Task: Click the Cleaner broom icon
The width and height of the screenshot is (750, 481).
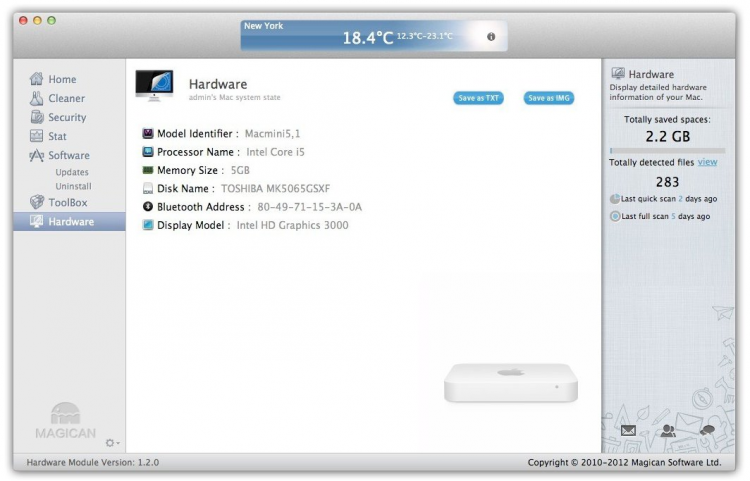Action: tap(36, 98)
